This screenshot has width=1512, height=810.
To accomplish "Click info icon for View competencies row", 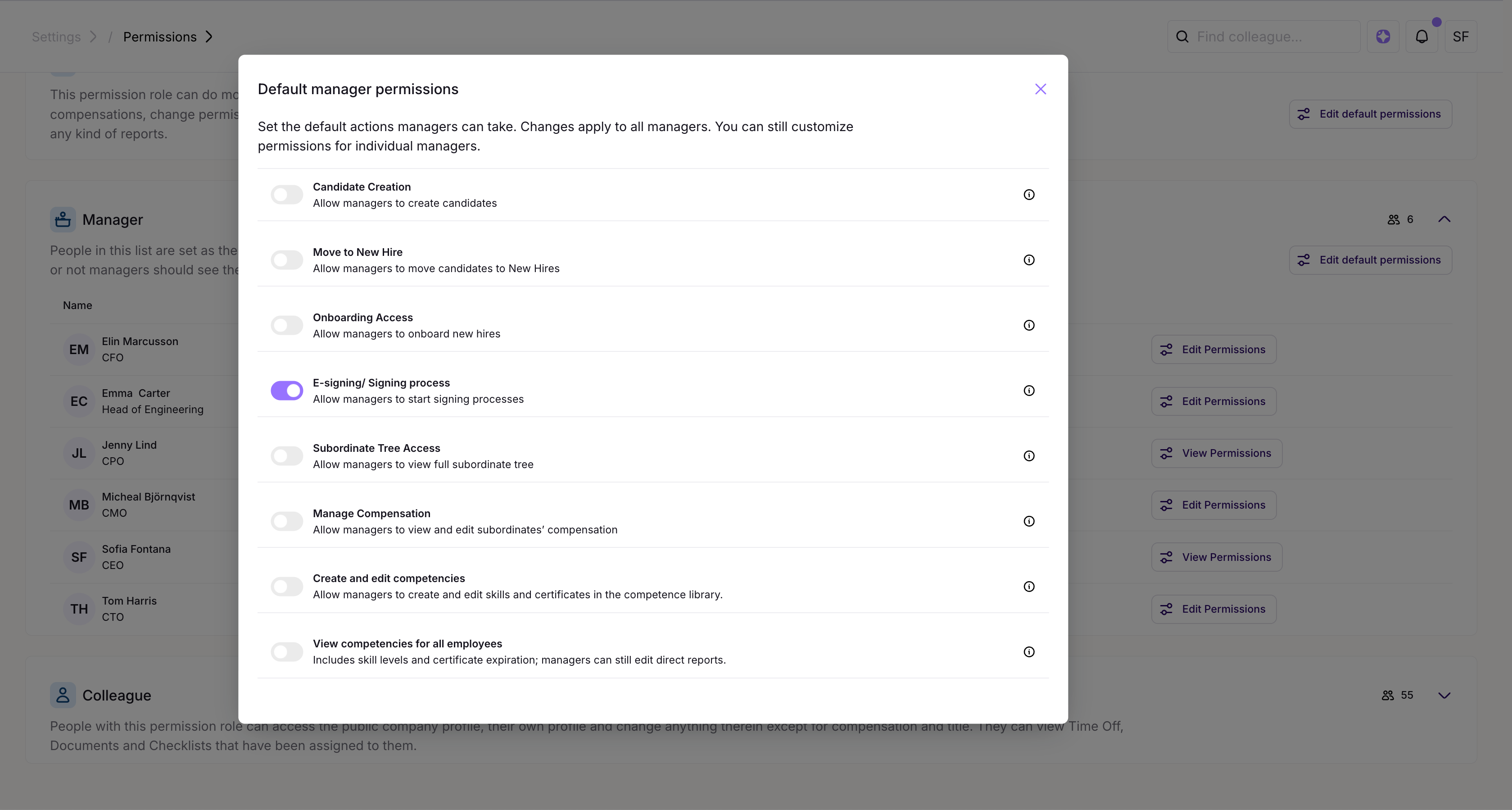I will (x=1028, y=651).
